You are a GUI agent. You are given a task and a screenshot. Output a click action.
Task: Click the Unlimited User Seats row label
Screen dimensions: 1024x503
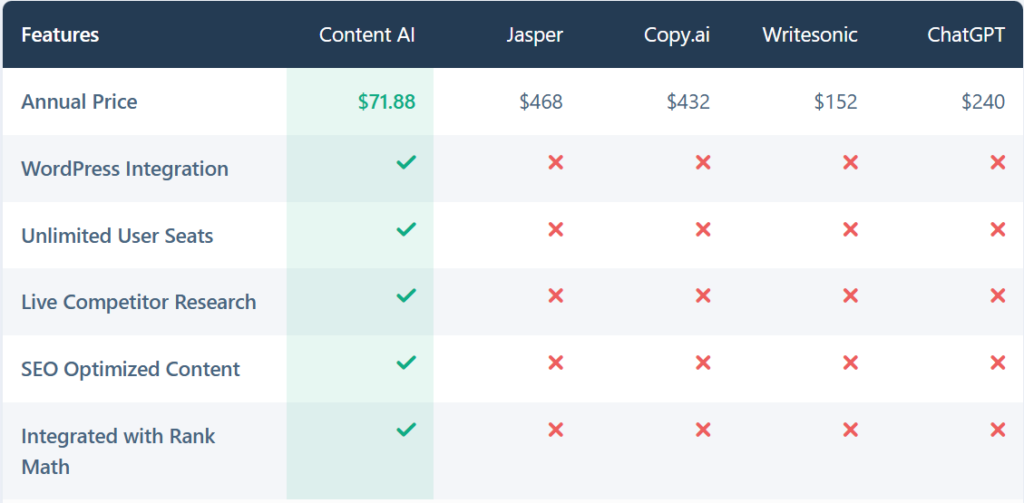(x=118, y=236)
